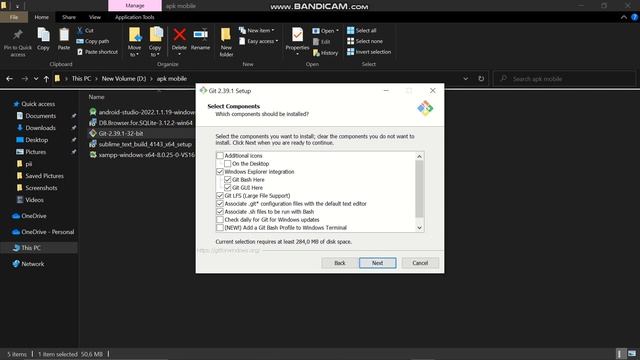The width and height of the screenshot is (640, 360).
Task: Click the Move to folder icon
Action: 135,35
